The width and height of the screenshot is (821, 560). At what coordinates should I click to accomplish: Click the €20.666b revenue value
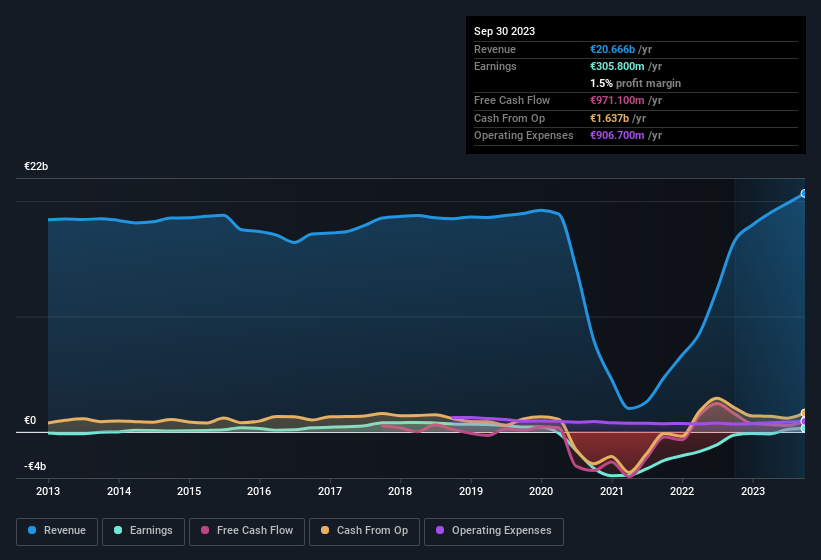(x=612, y=49)
